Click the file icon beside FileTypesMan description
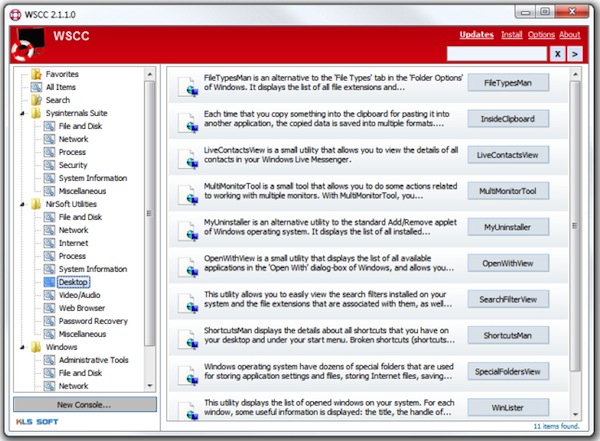This screenshot has height=441, width=600. (188, 86)
